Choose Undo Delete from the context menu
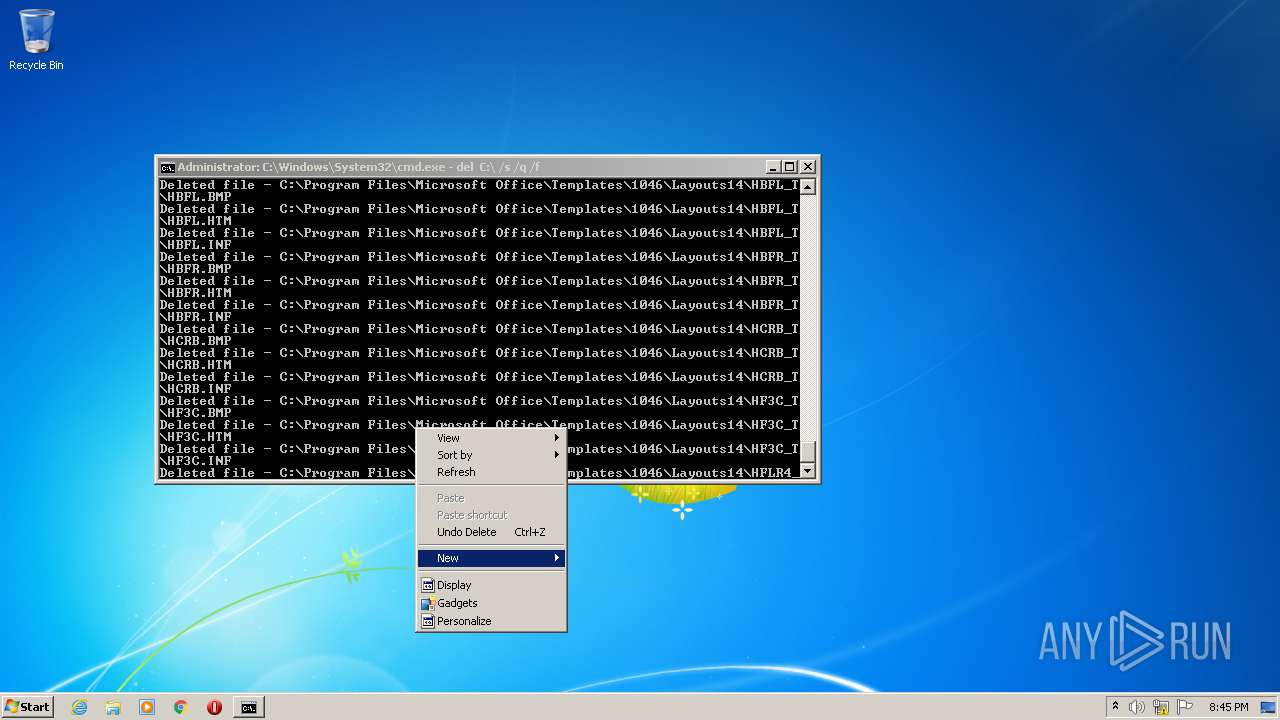 491,532
